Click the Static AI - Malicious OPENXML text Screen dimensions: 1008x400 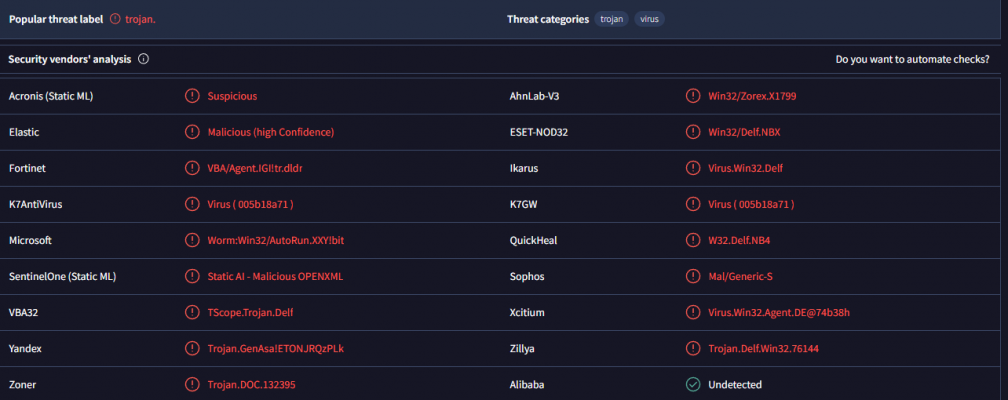(x=275, y=276)
